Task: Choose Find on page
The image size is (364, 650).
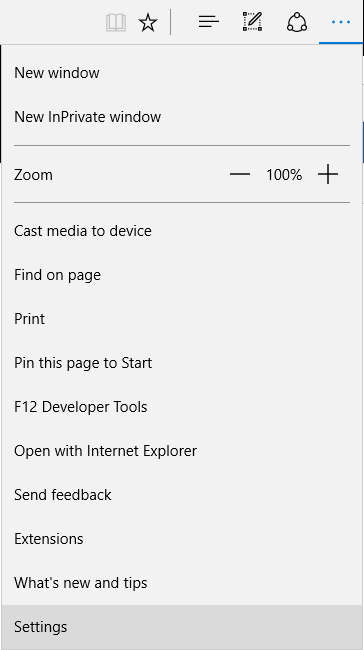Action: 182,275
